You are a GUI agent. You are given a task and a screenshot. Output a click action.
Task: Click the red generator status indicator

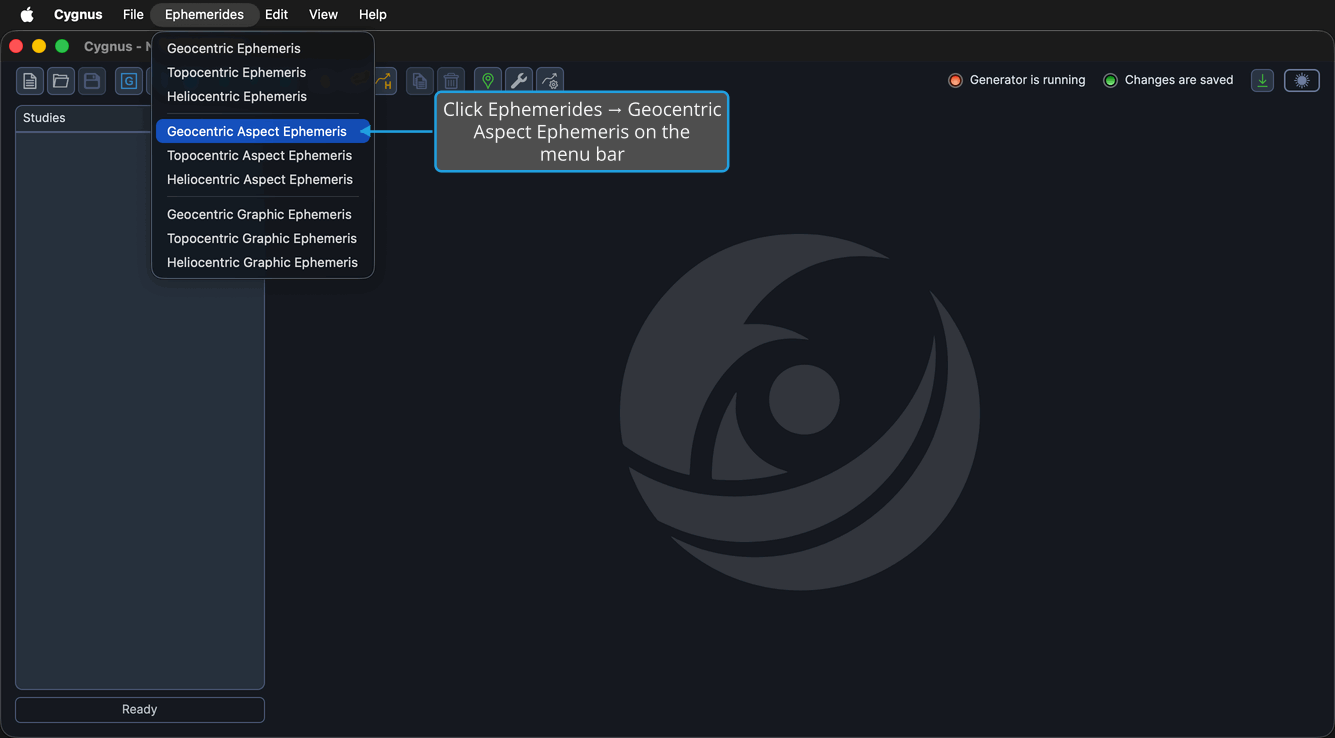[x=955, y=80]
